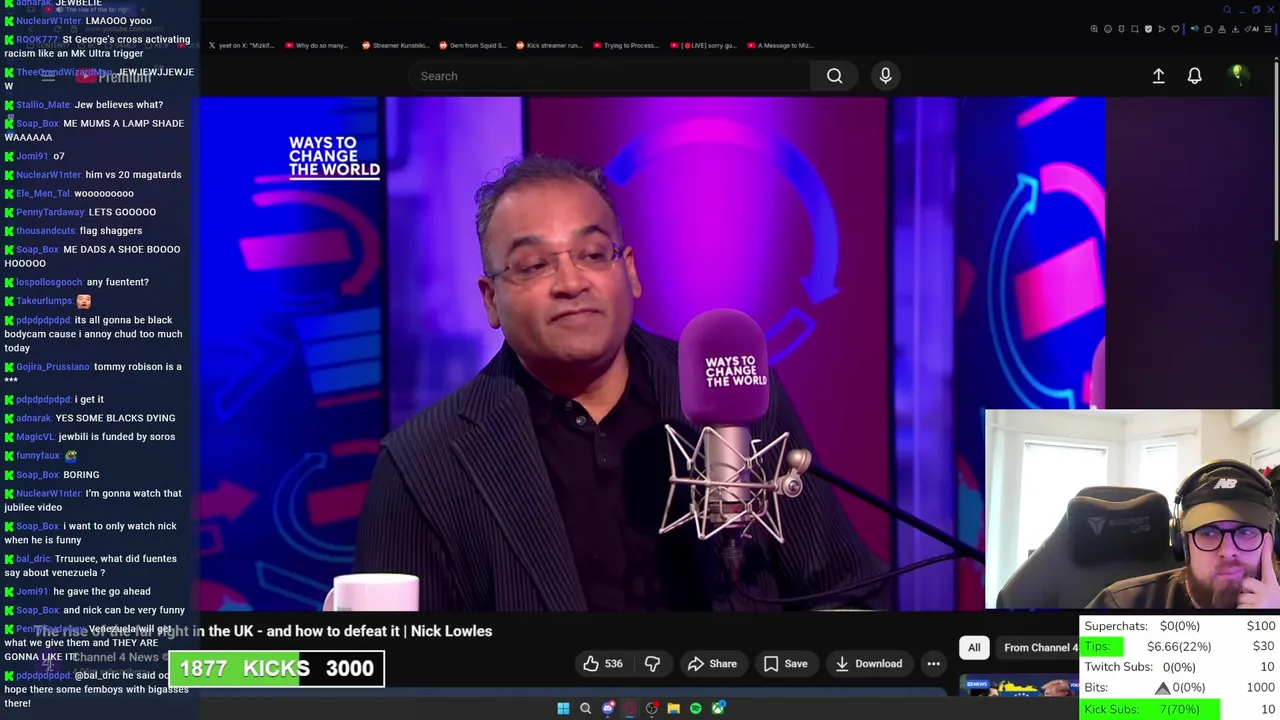Dislike the video with thumbs-down
Viewport: 1280px width, 720px height.
click(652, 664)
